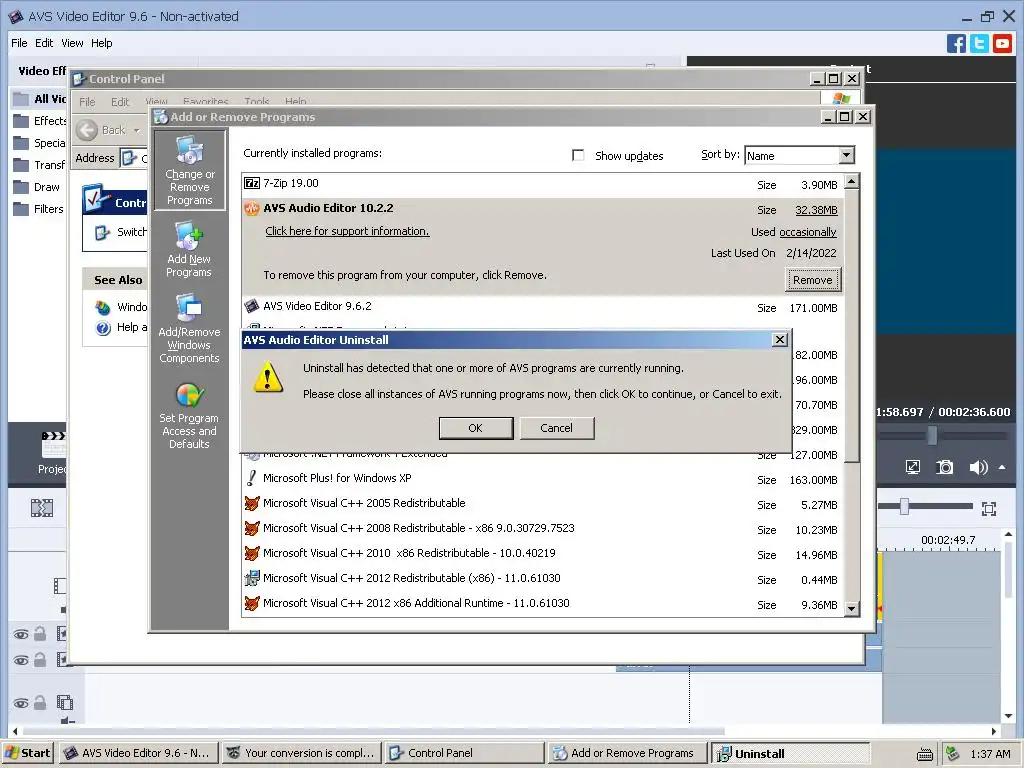Select Visual C++ 2012 x86 Additional Runtime row

[543, 603]
